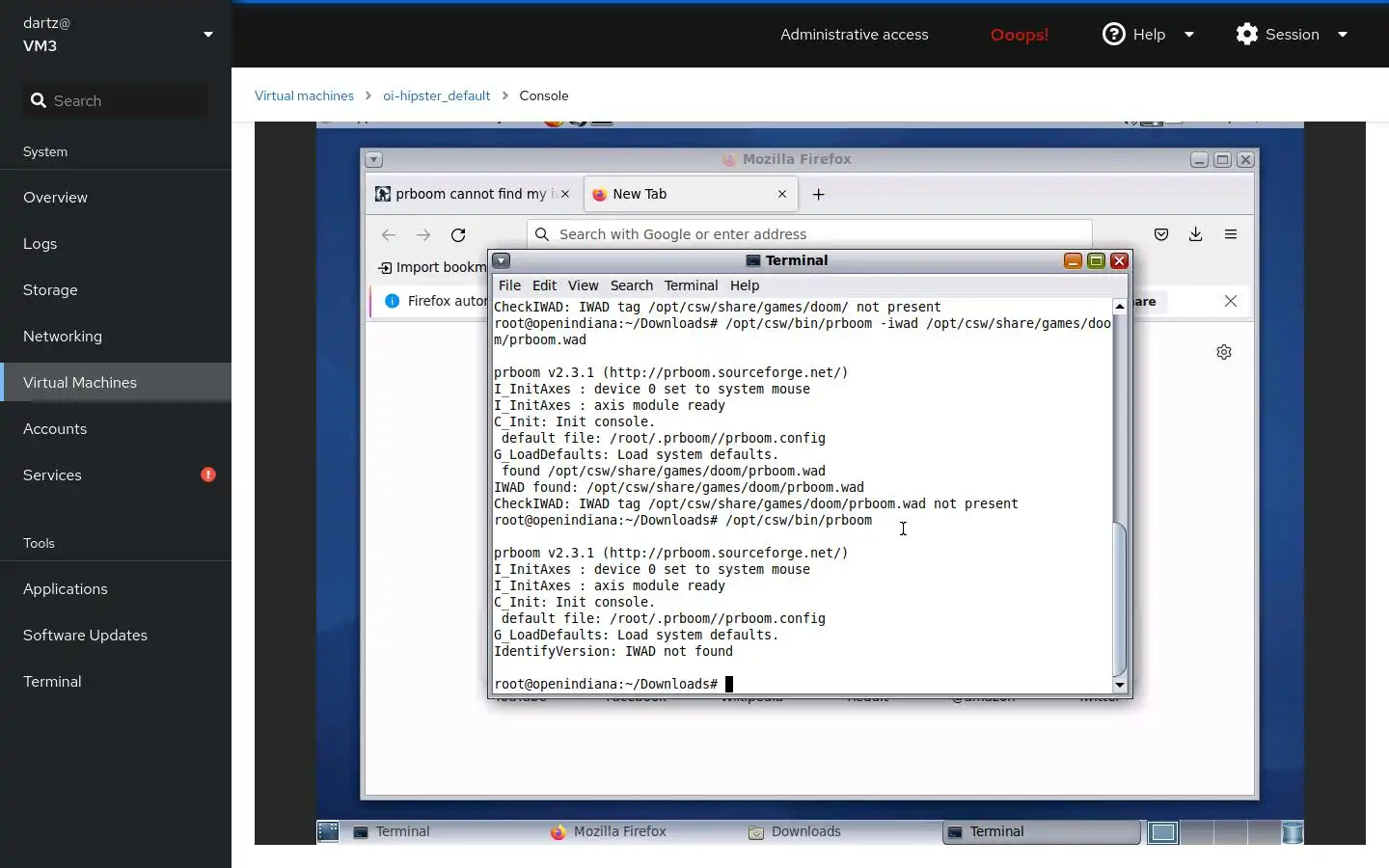The image size is (1389, 868).
Task: Open Accounts in Cockpit sidebar
Action: [116, 428]
